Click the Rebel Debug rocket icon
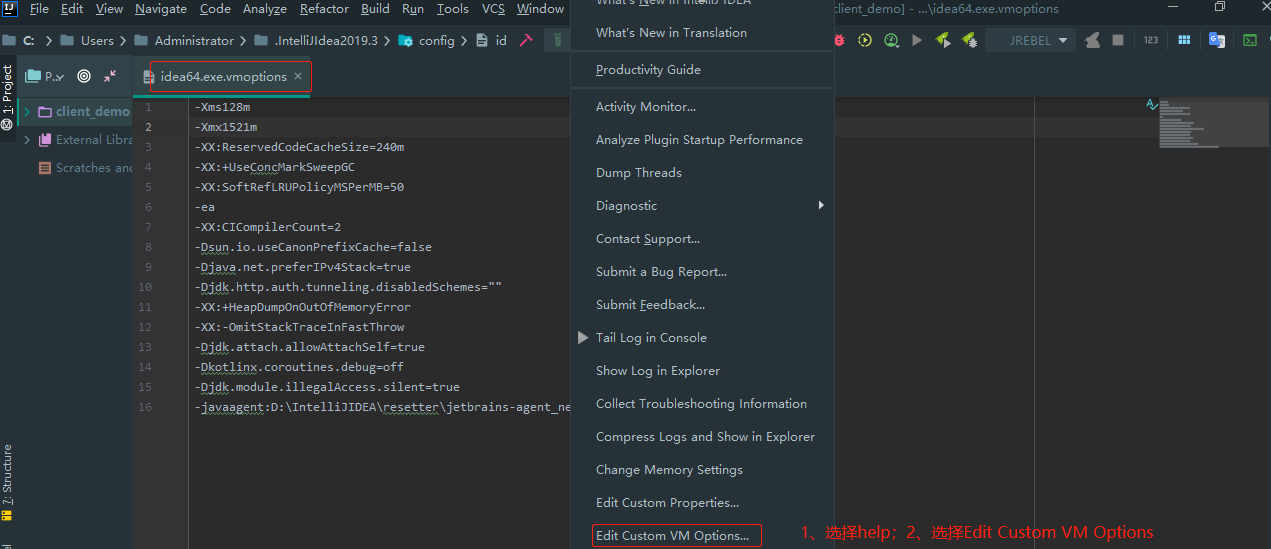The image size is (1271, 549). click(x=969, y=41)
